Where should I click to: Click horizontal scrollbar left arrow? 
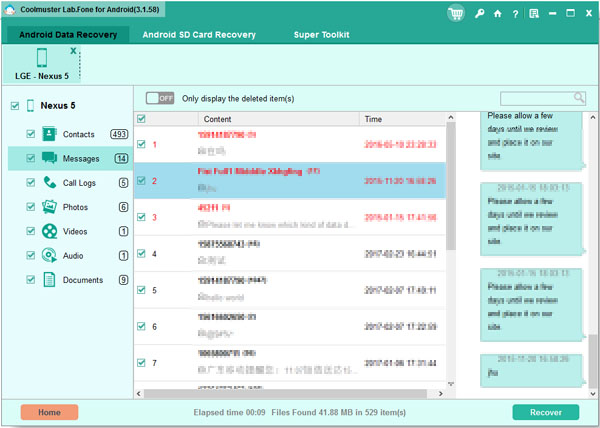pyautogui.click(x=139, y=394)
